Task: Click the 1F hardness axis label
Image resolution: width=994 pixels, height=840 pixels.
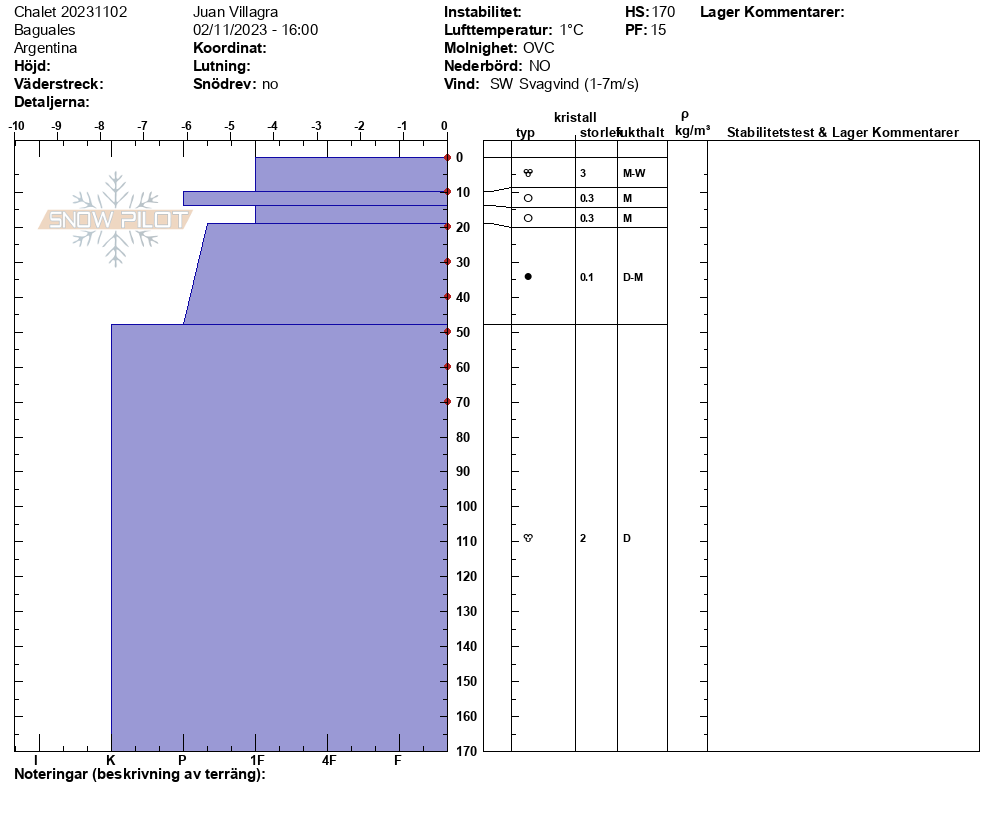Action: [257, 760]
